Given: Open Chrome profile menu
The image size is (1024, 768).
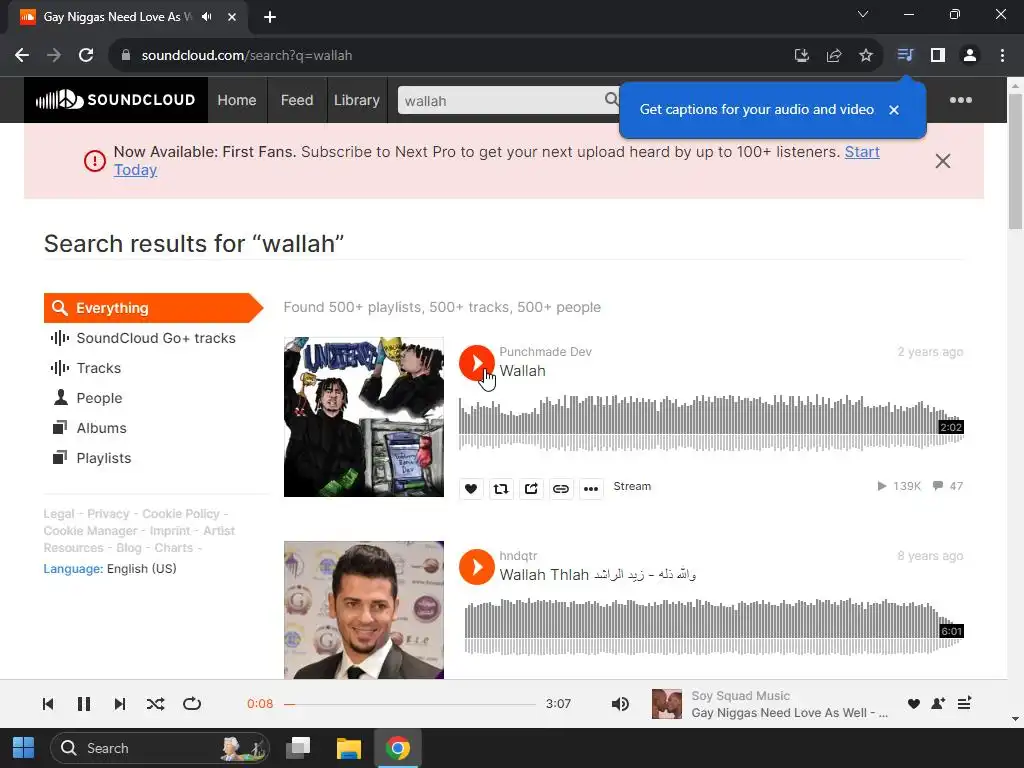Looking at the screenshot, I should pos(970,56).
